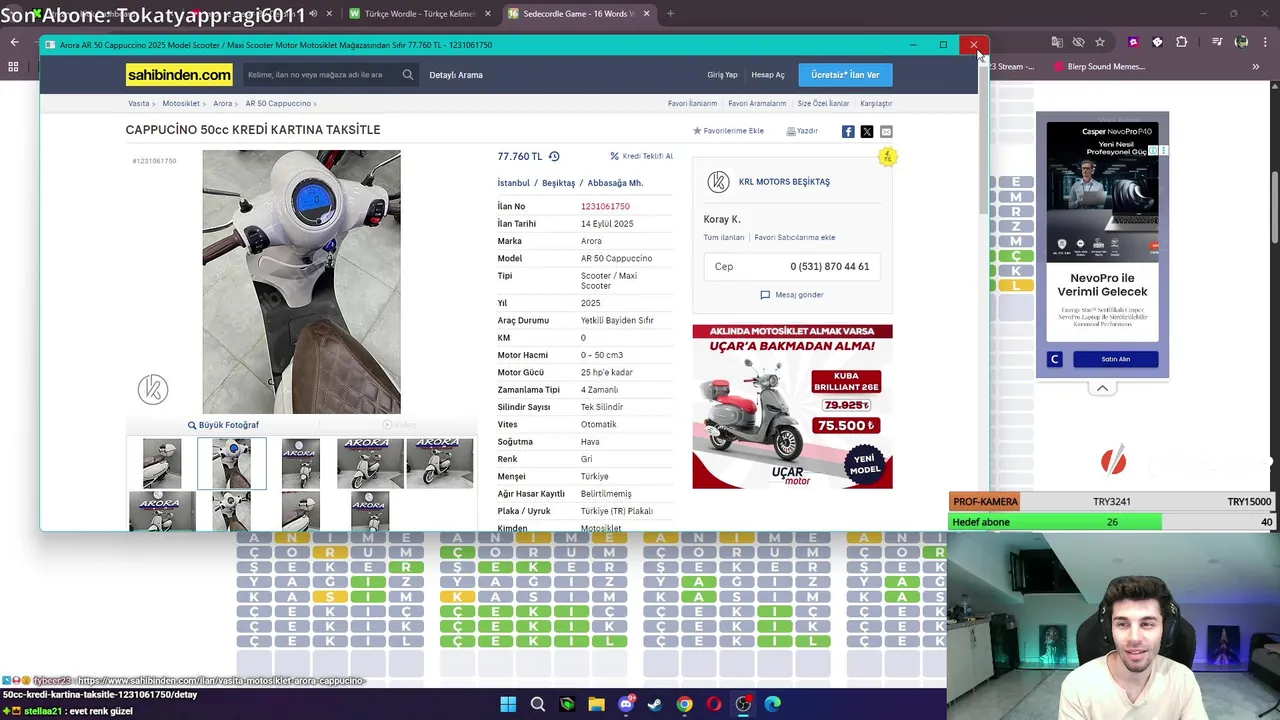Click the Chrome apps grid icon in bookmarks bar

point(13,67)
